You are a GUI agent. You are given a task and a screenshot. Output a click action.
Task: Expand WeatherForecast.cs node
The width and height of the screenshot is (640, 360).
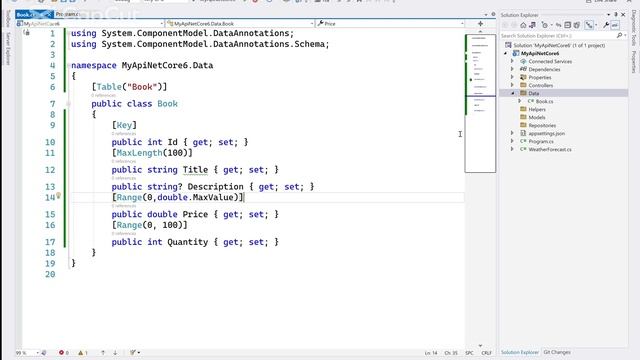[x=513, y=149]
